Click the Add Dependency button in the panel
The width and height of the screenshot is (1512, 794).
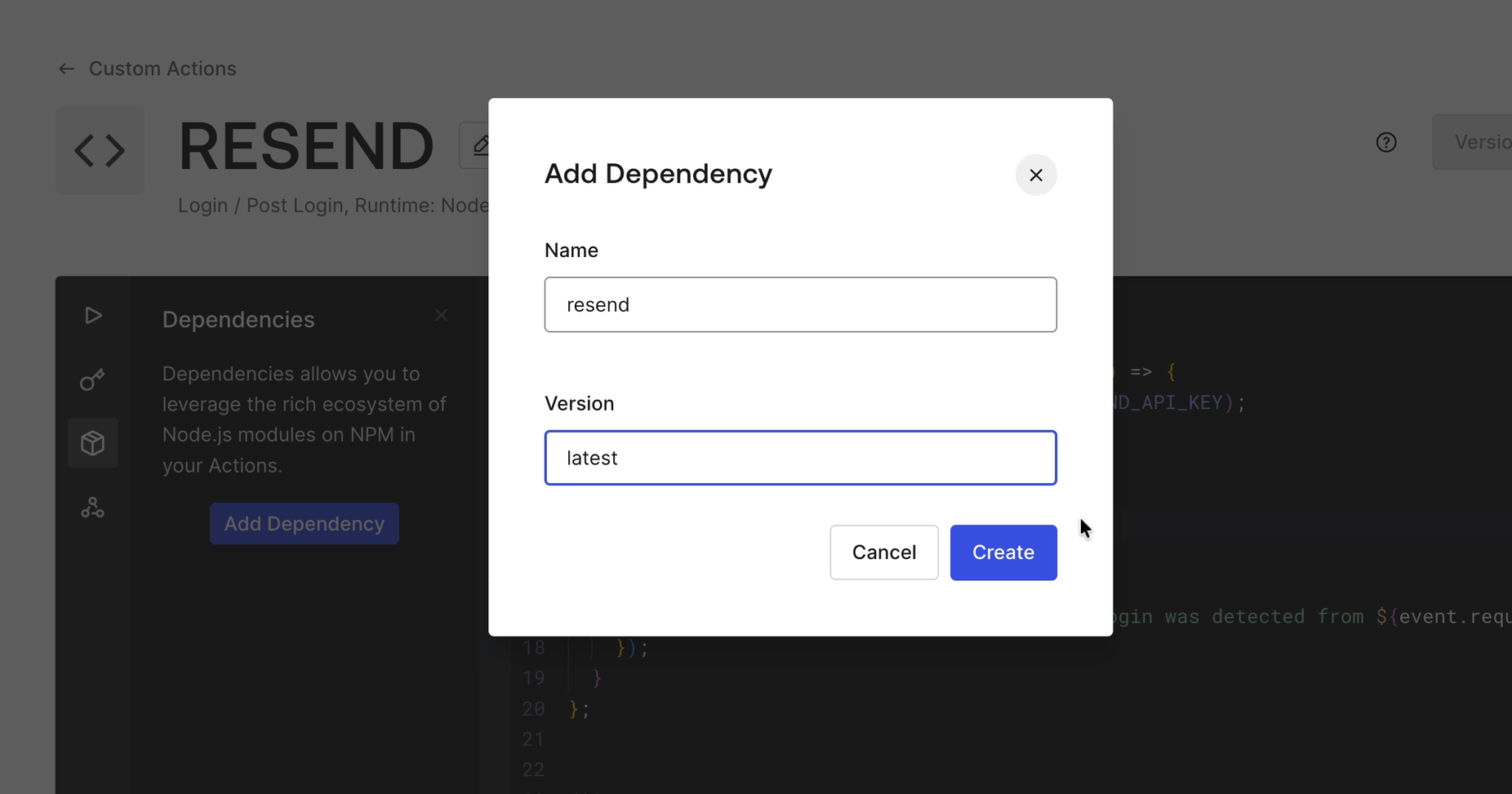305,524
